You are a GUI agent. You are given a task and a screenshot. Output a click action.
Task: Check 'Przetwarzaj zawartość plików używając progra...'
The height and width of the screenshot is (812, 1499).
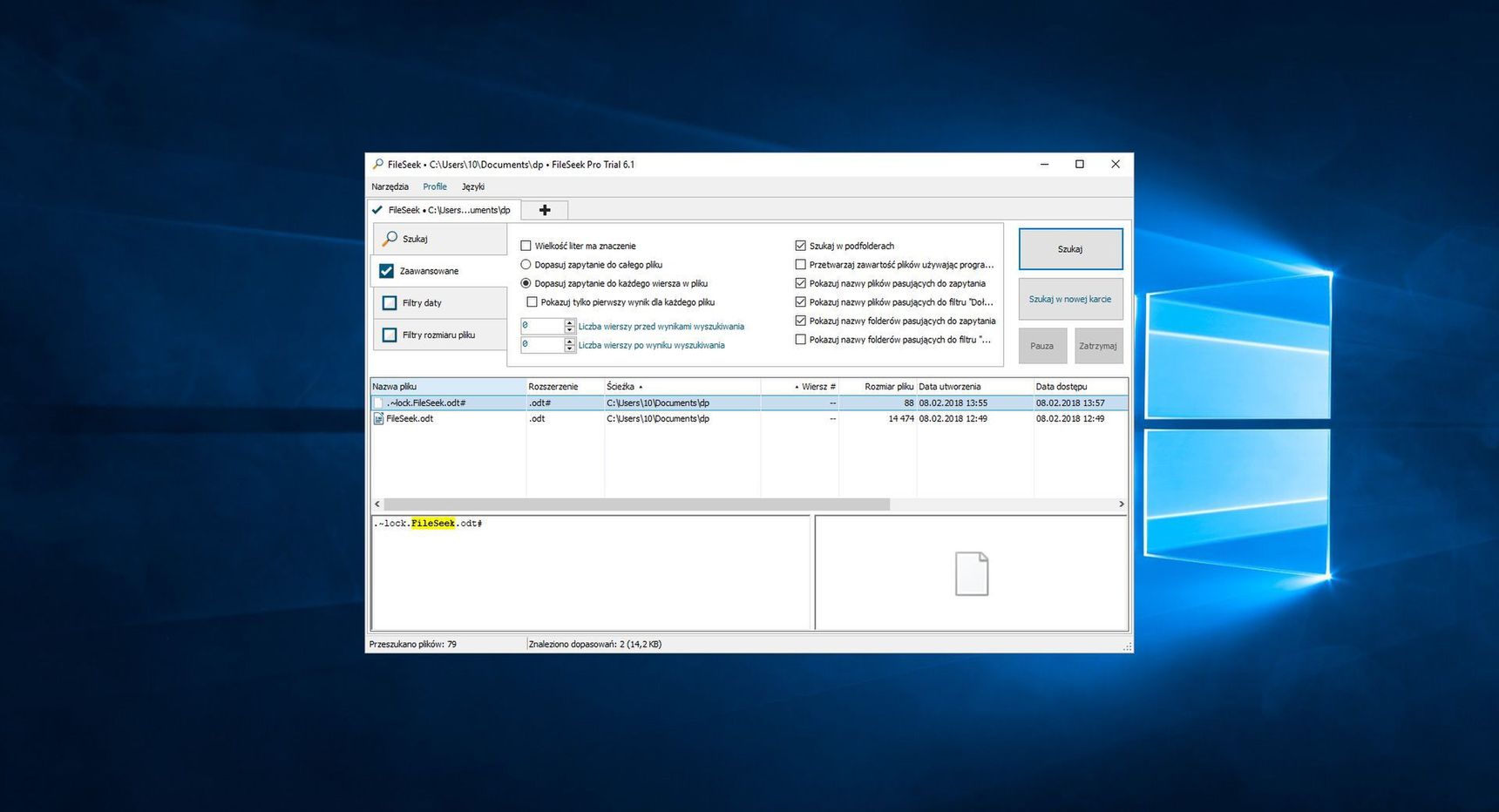pyautogui.click(x=800, y=265)
